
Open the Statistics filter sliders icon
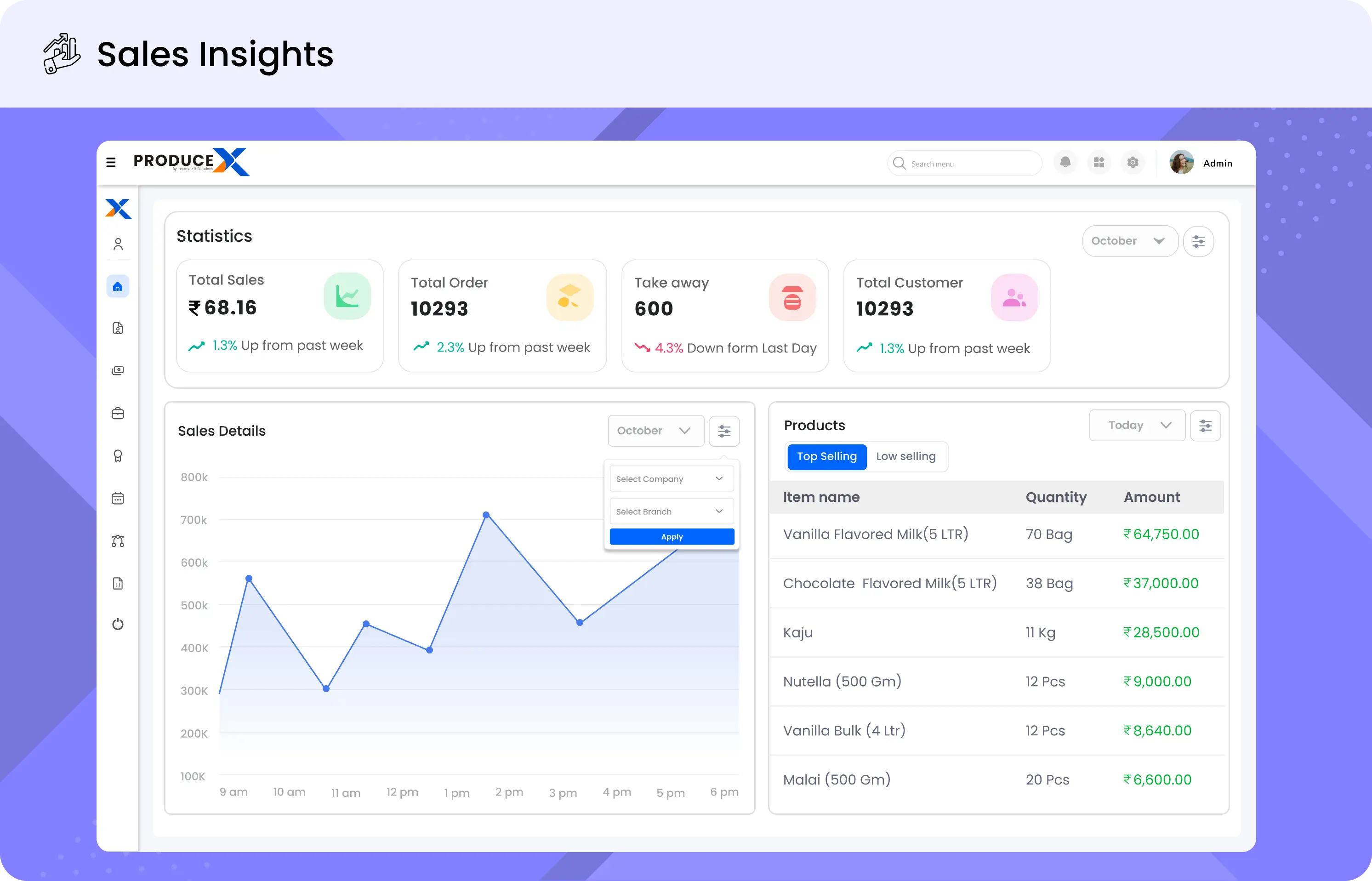click(1199, 241)
